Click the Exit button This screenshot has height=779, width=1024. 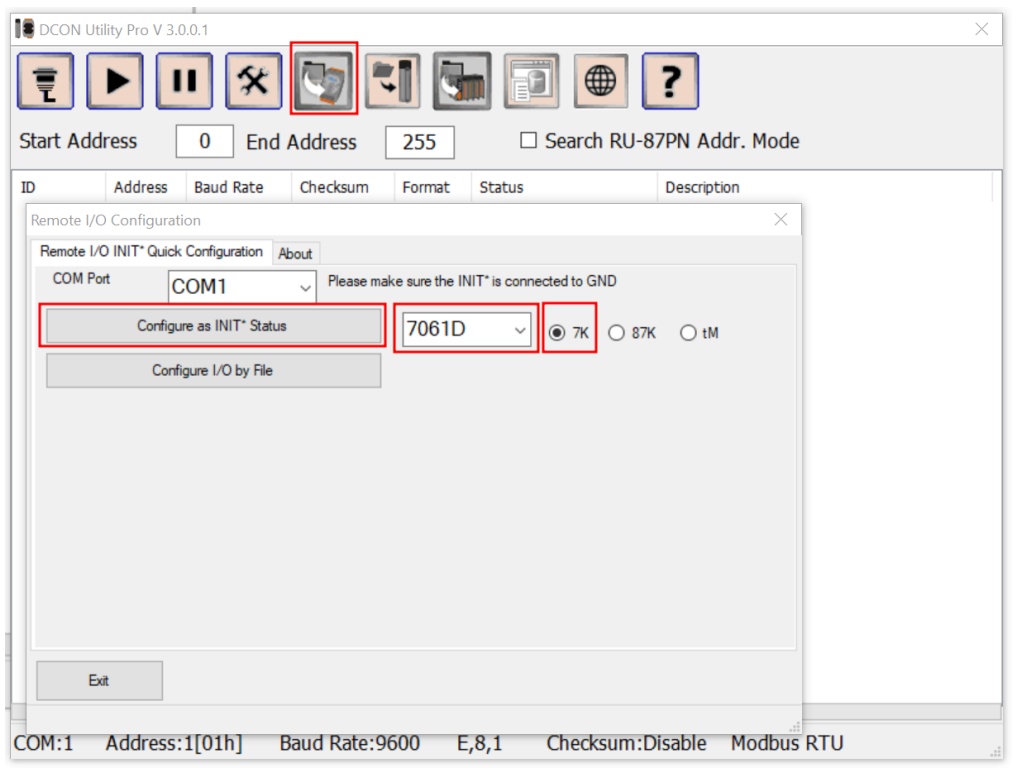(99, 680)
